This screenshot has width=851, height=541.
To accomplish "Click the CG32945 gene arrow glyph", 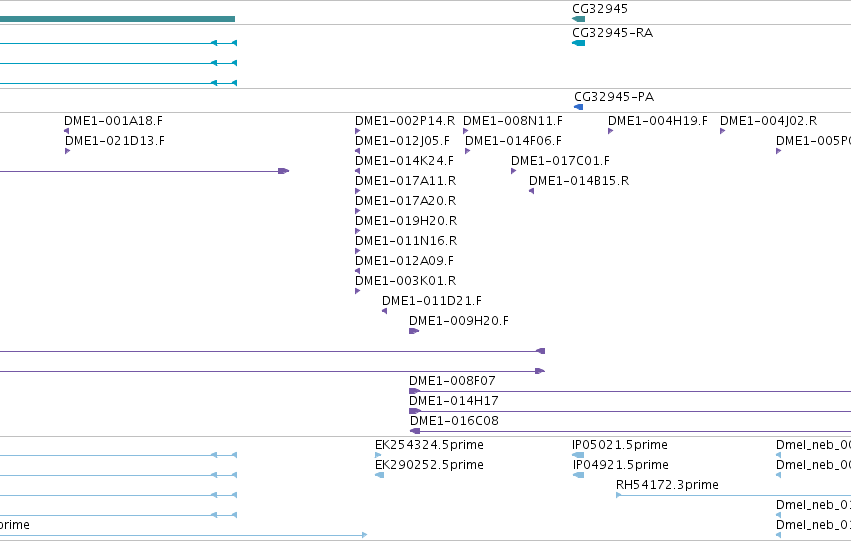I will 579,19.
